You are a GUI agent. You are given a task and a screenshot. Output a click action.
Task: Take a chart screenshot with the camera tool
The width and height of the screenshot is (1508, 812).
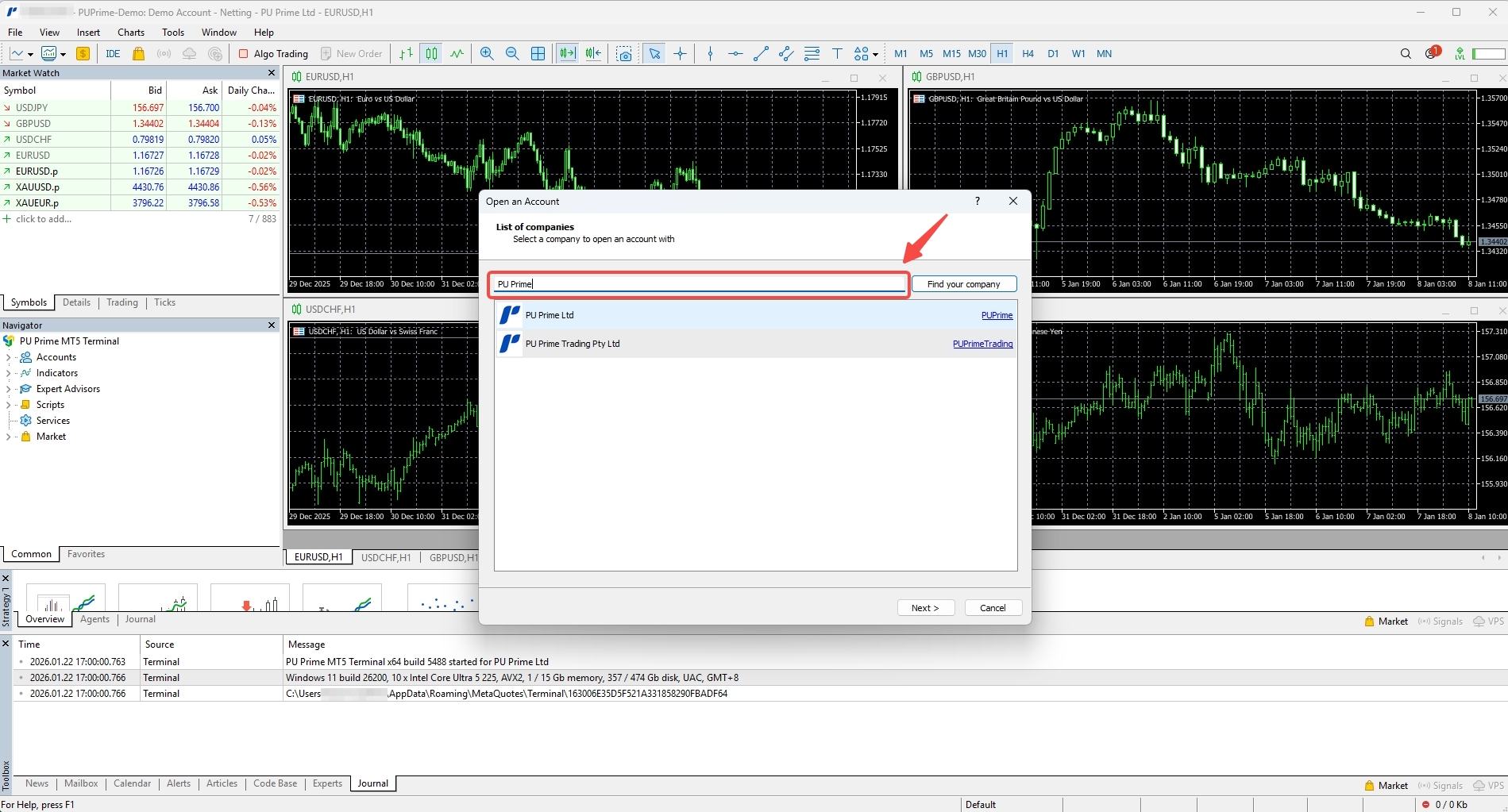(625, 53)
